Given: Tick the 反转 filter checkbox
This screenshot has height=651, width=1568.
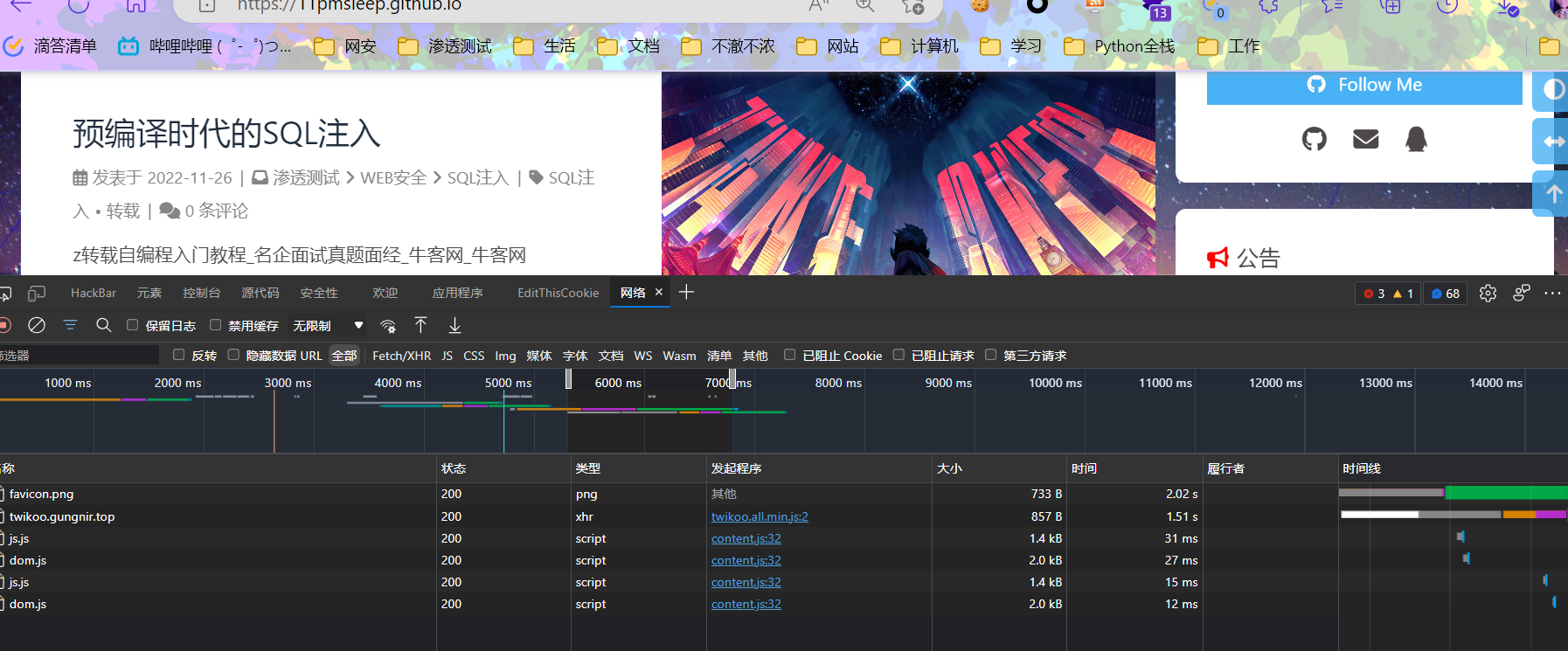Looking at the screenshot, I should click(178, 355).
